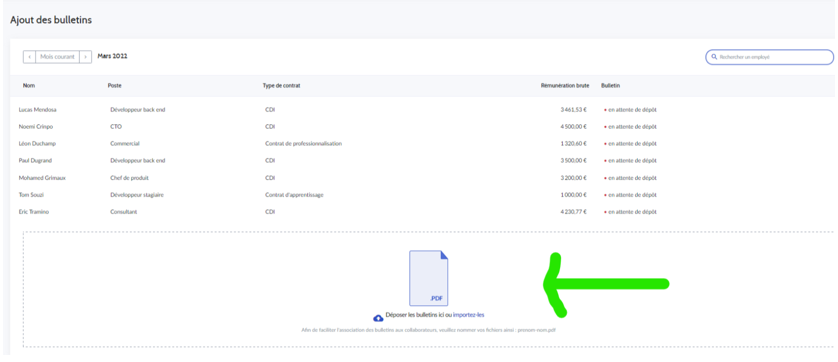Select employee Lucas Mendosa
Viewport: 838px width, 362px height.
pyautogui.click(x=37, y=110)
